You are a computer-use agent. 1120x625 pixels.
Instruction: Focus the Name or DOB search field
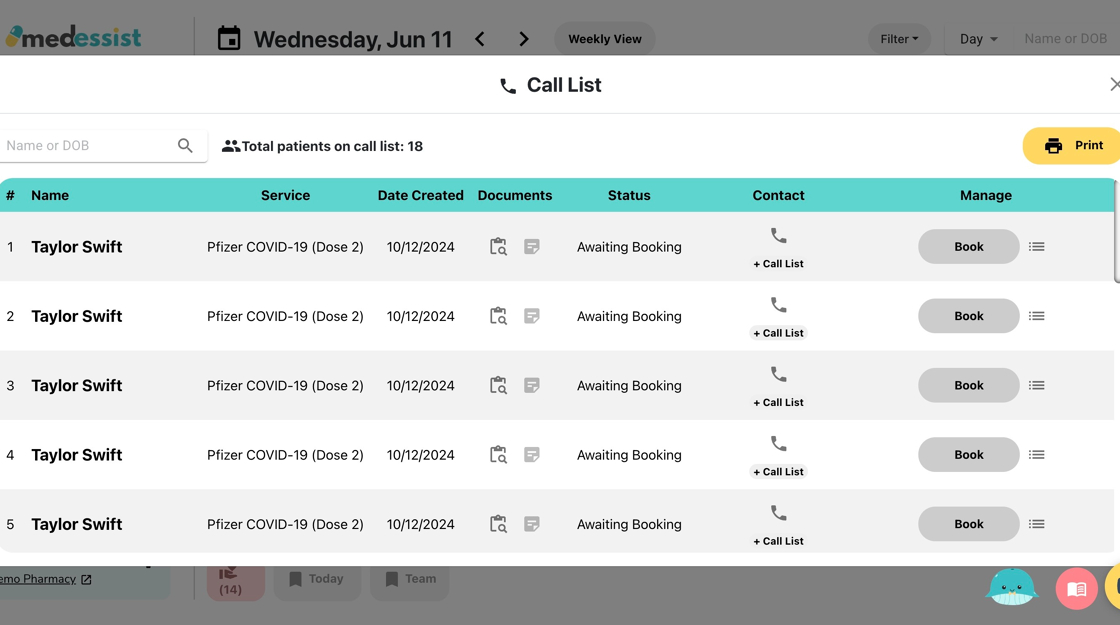(x=88, y=146)
